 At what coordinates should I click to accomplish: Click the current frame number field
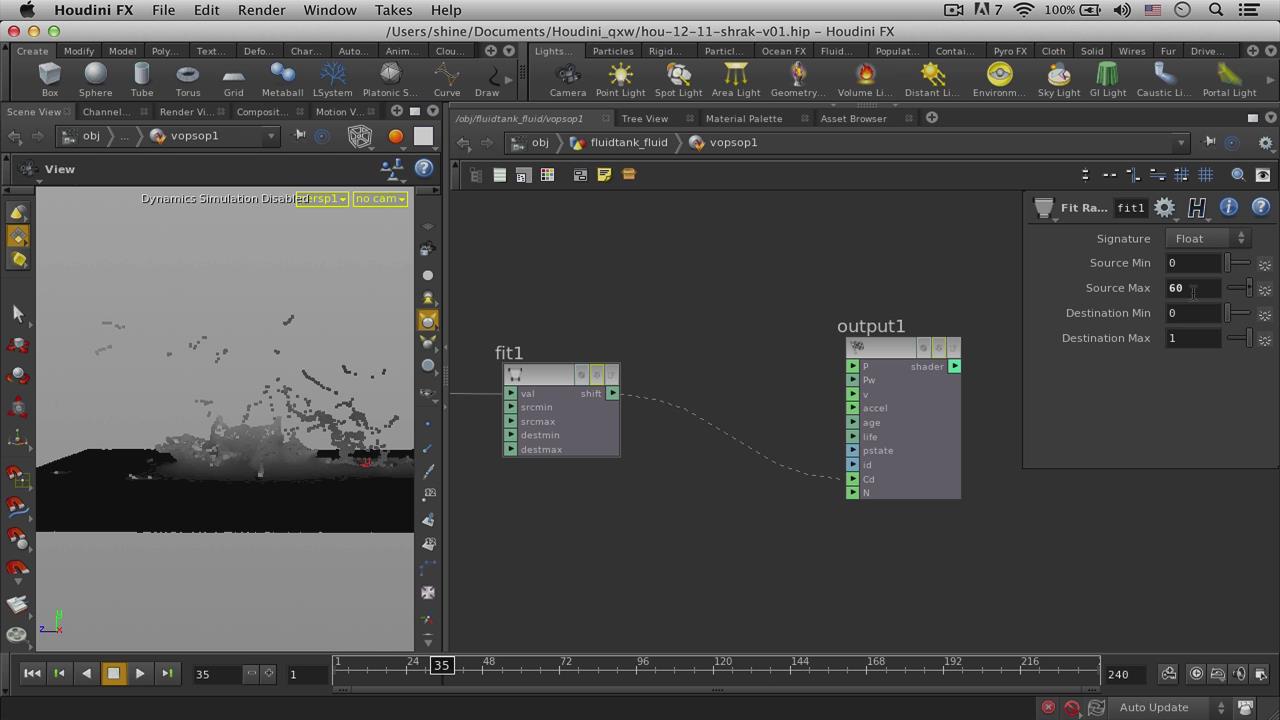click(217, 674)
